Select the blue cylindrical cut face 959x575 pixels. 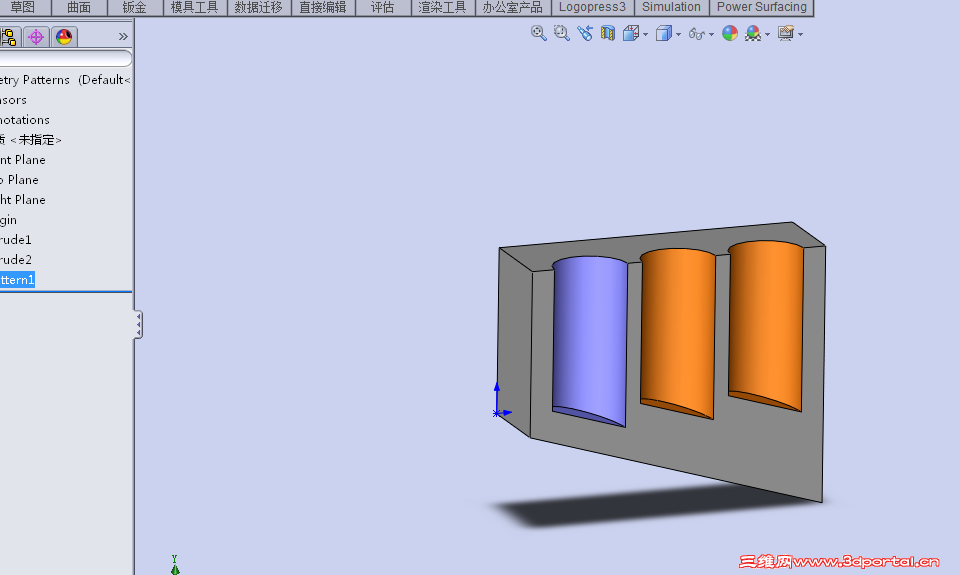[x=590, y=339]
